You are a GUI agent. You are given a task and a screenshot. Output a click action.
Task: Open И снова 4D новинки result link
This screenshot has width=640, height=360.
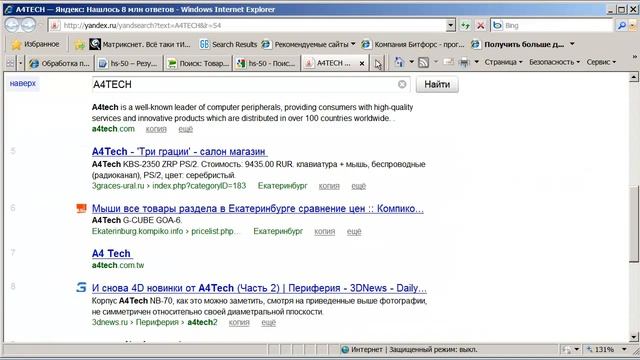[259, 288]
